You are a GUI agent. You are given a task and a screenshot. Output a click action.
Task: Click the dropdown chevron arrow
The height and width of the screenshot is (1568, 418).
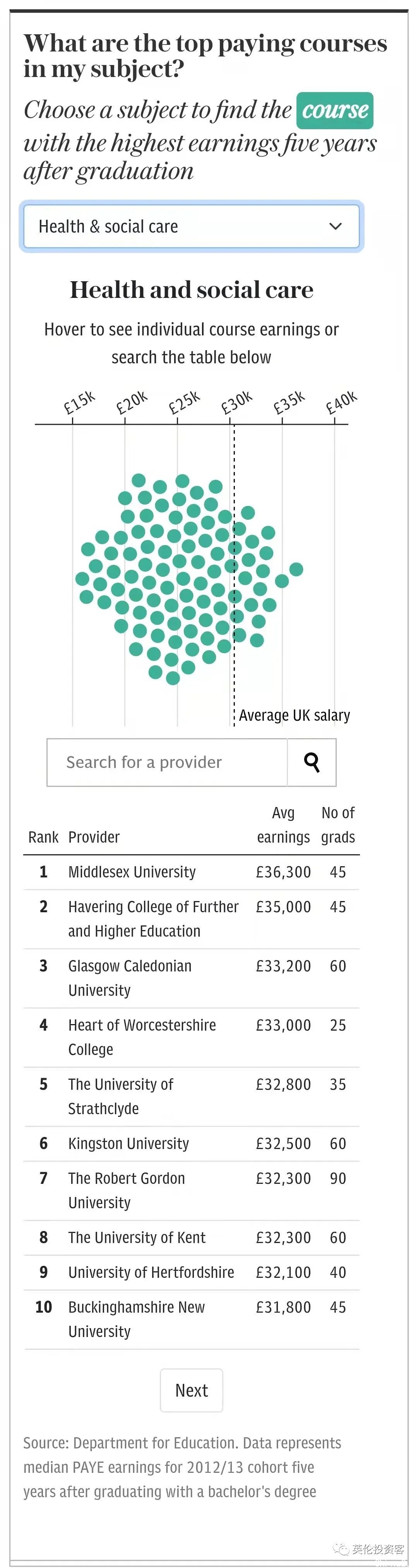[x=335, y=226]
